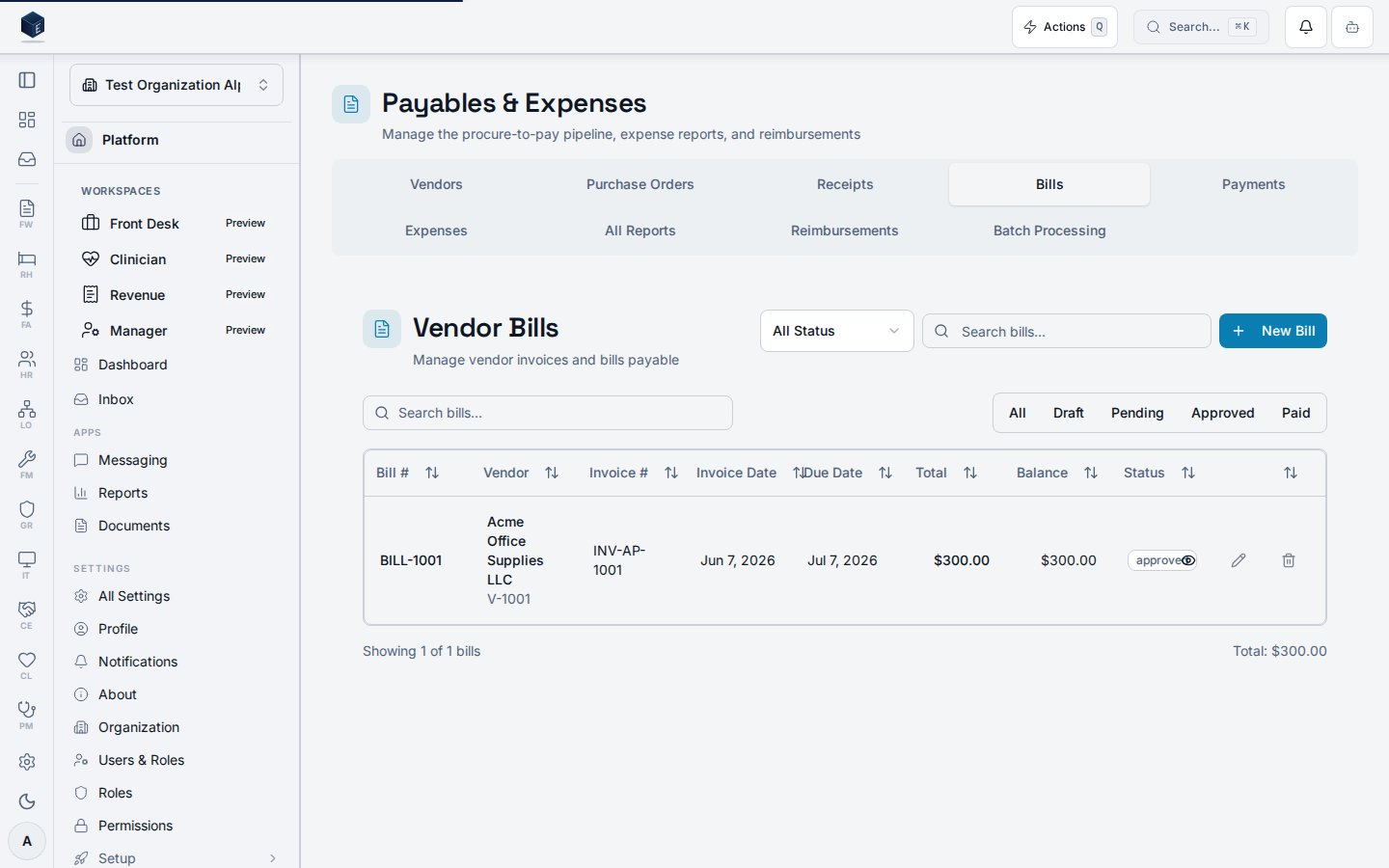Click the BILL-1001 cell
Viewport: 1389px width, 868px height.
tap(411, 560)
